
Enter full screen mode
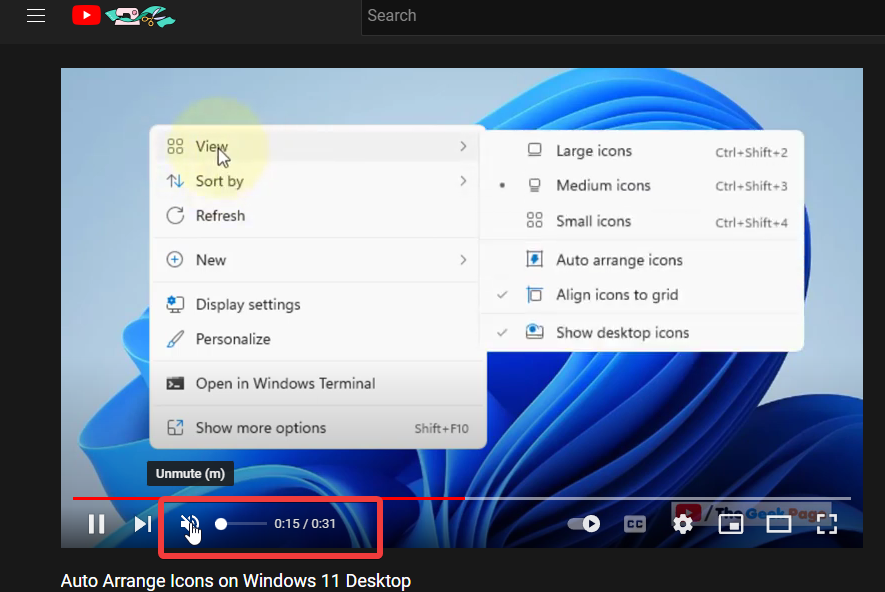[826, 524]
